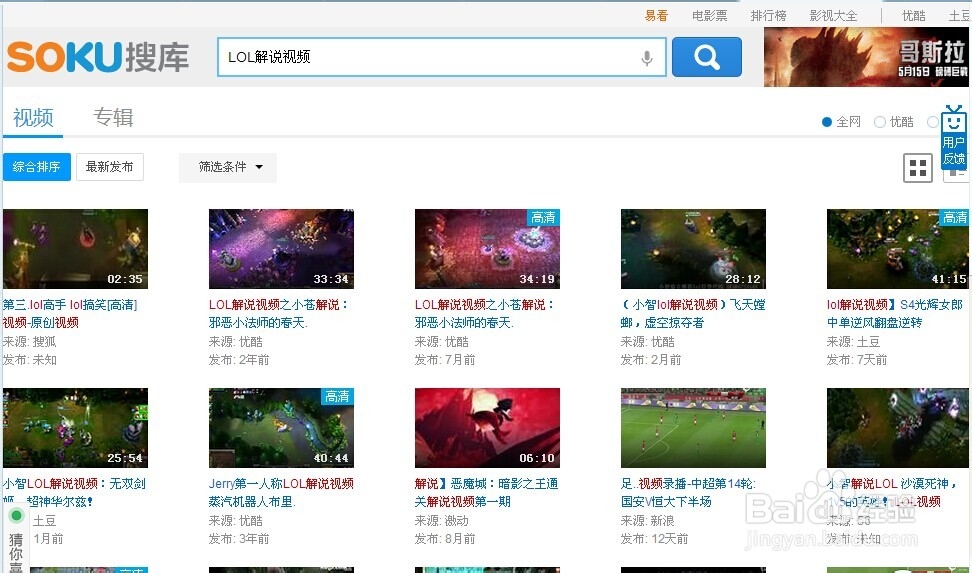The image size is (972, 573).
Task: Open the 2年前 邪恶小法师的春天 video title
Action: click(279, 314)
